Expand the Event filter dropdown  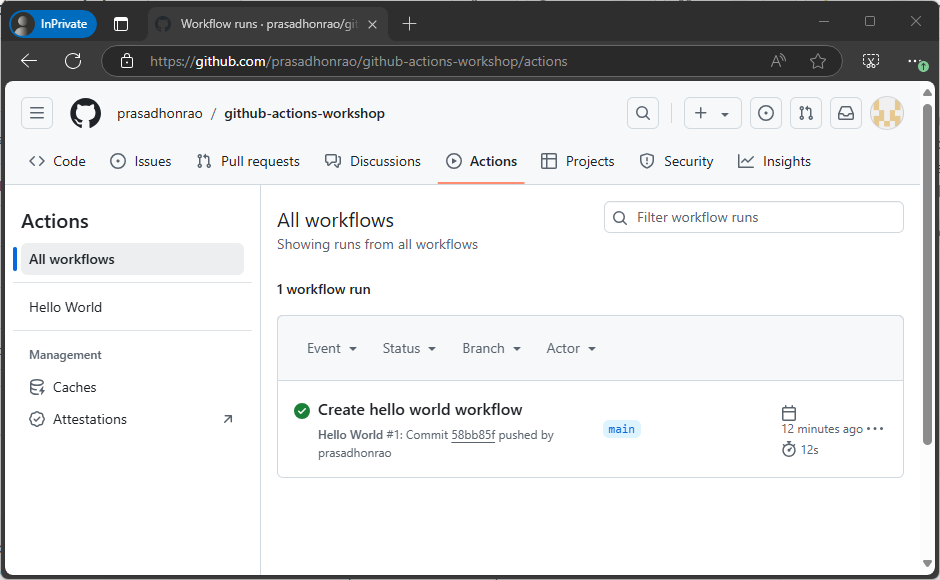(x=332, y=348)
